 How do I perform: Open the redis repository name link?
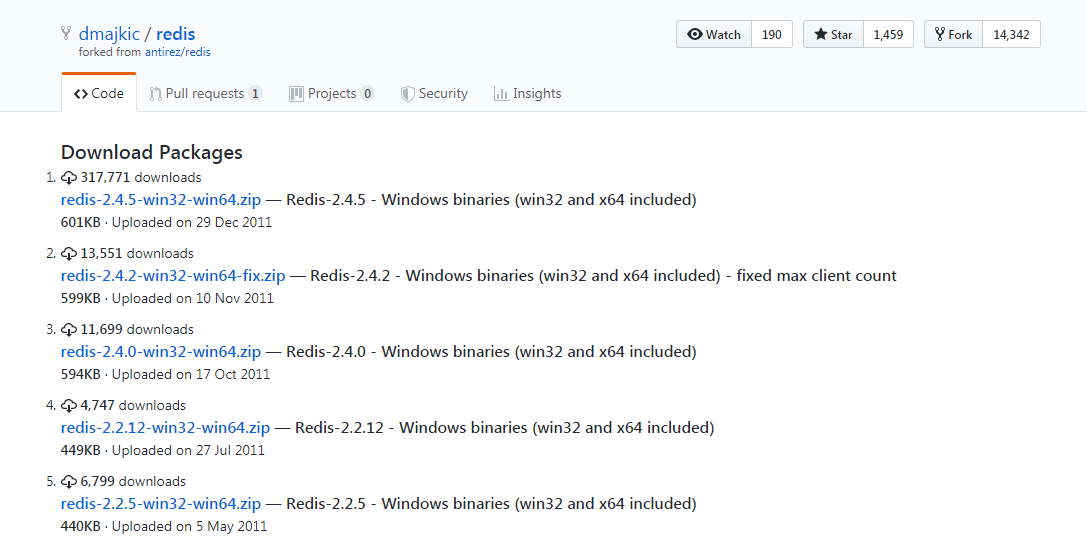pos(175,33)
